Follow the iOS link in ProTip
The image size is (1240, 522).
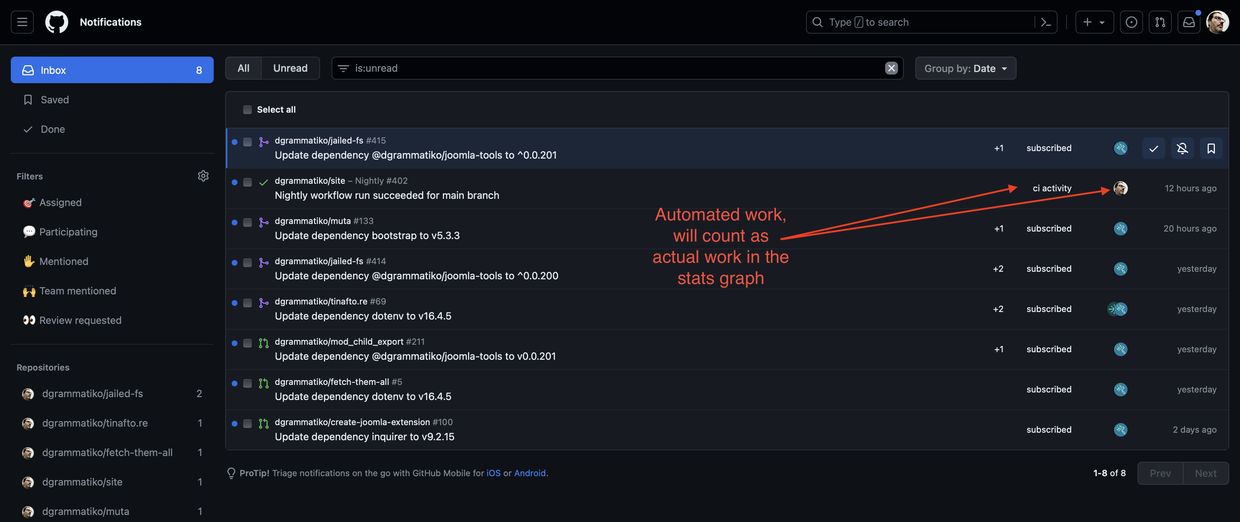click(493, 473)
